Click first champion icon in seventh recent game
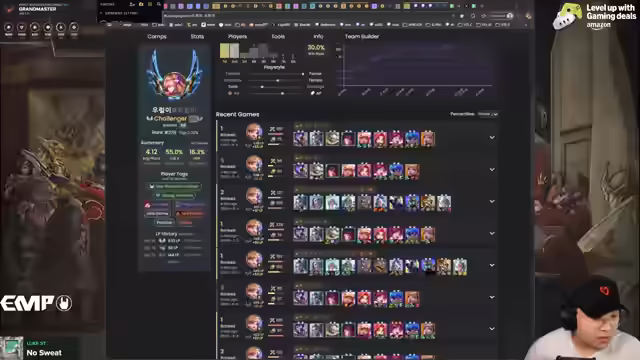This screenshot has width=640, height=360. (300, 330)
